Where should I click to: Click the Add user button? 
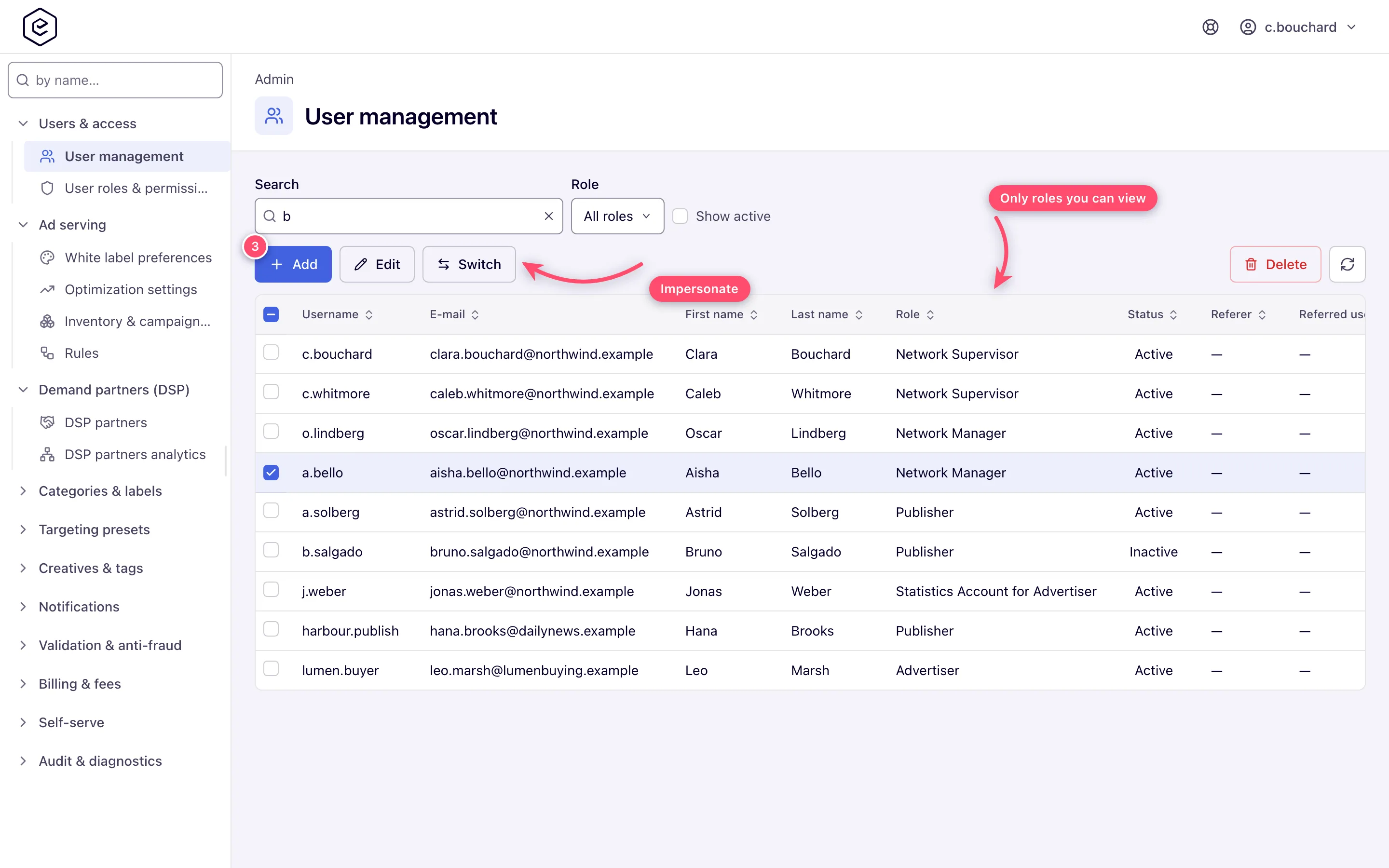(x=293, y=264)
